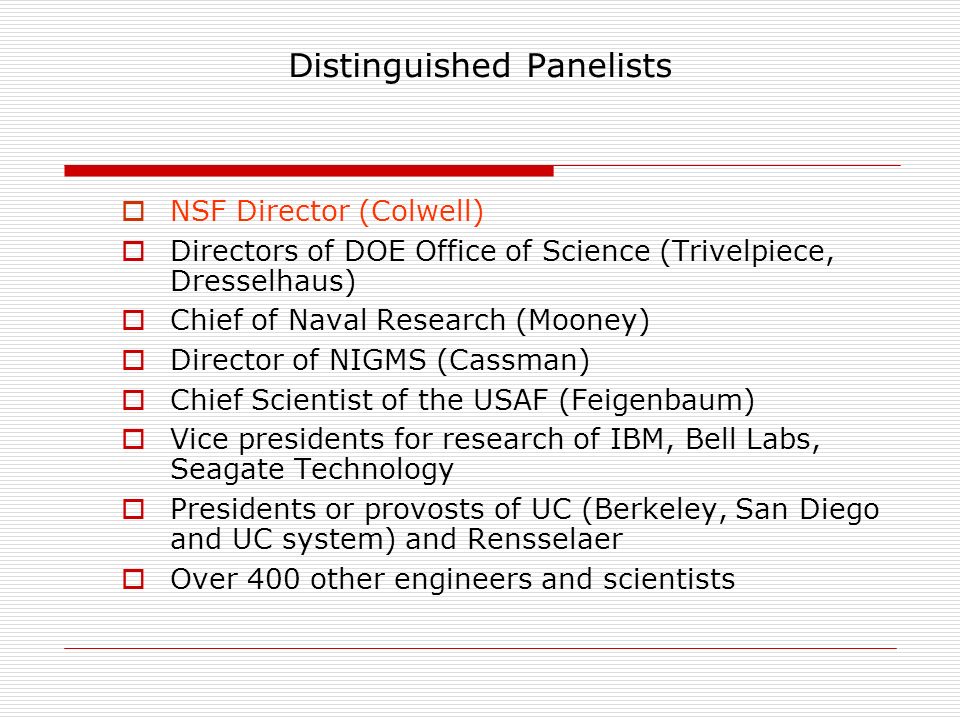The image size is (960, 720).
Task: Click the bullet before Vice presidents for research
Action: (133, 439)
